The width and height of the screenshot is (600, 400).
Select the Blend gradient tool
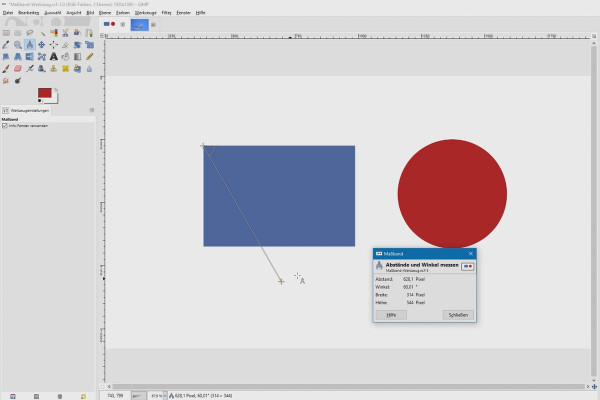77,57
